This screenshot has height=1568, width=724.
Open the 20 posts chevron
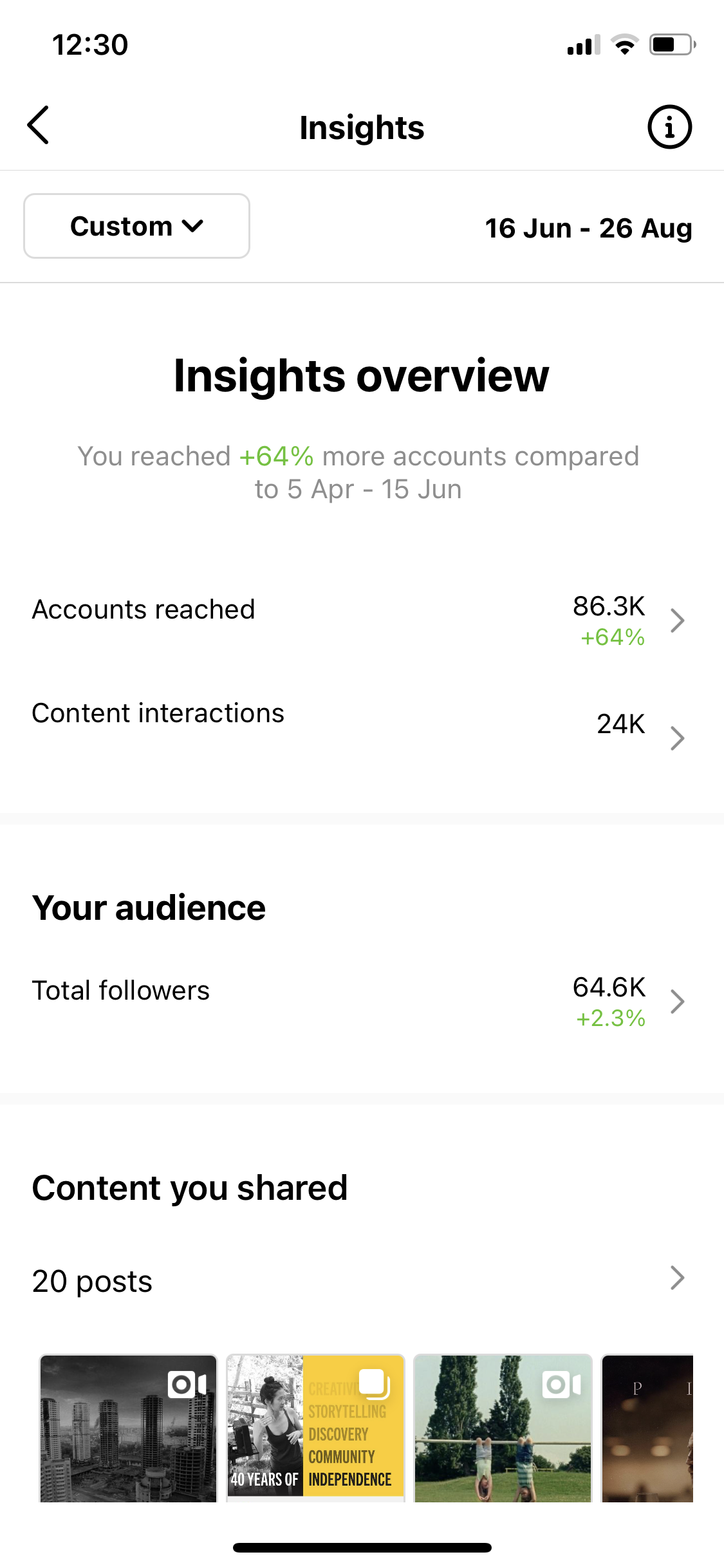tap(677, 1278)
